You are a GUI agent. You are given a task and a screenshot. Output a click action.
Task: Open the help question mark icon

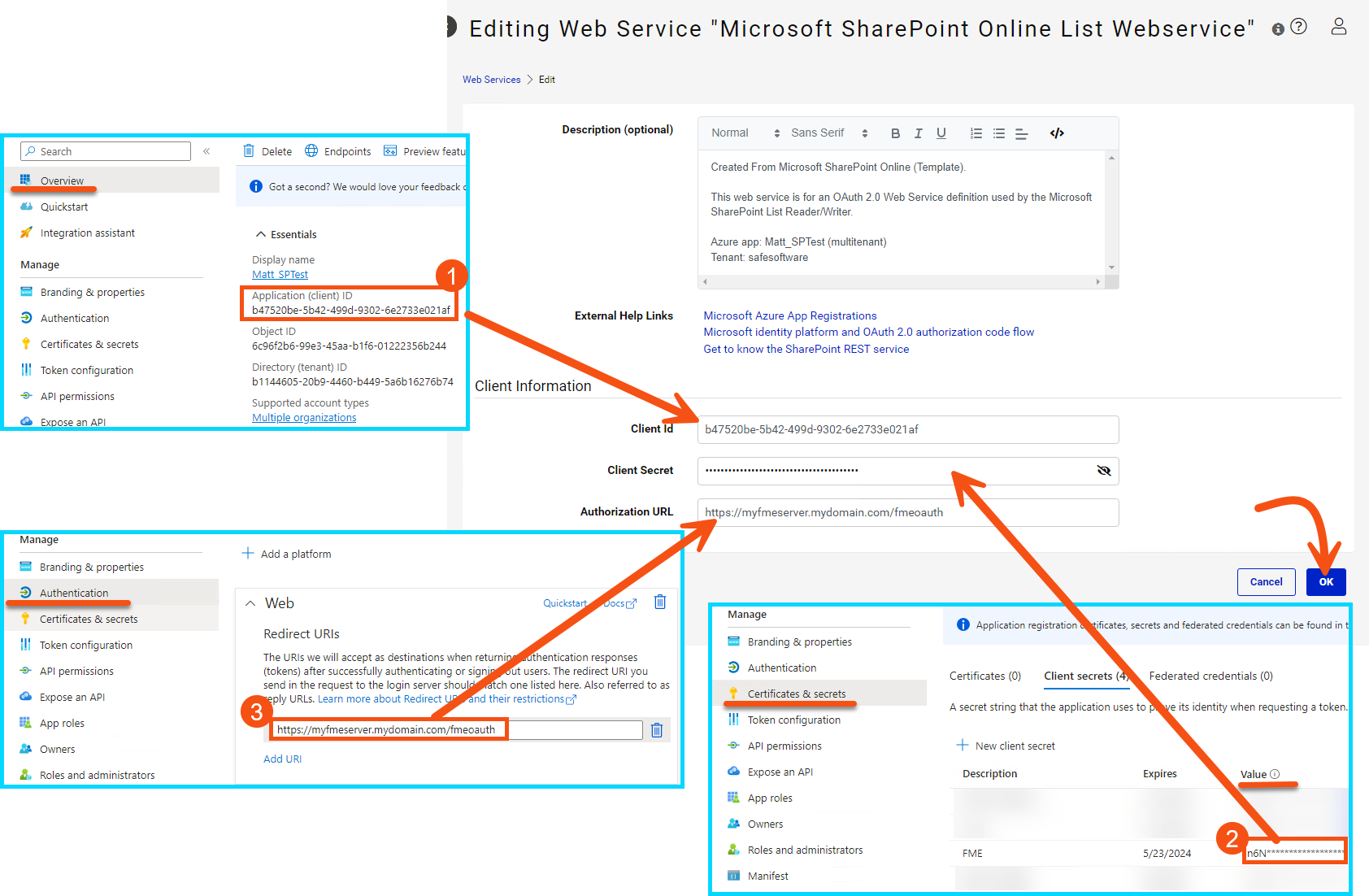click(1298, 26)
